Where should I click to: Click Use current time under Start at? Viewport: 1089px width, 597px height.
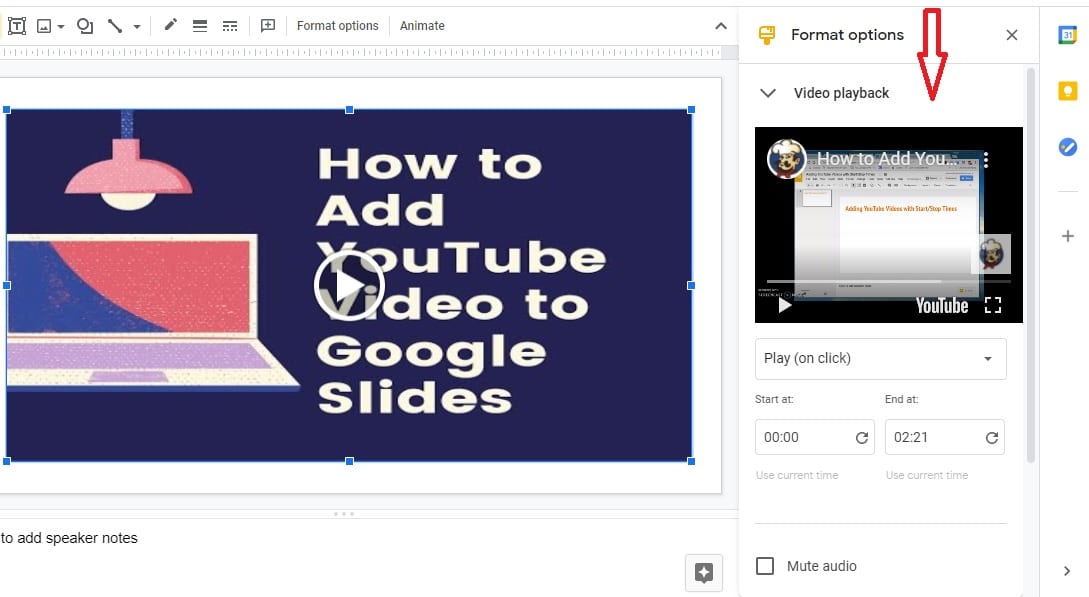click(797, 476)
